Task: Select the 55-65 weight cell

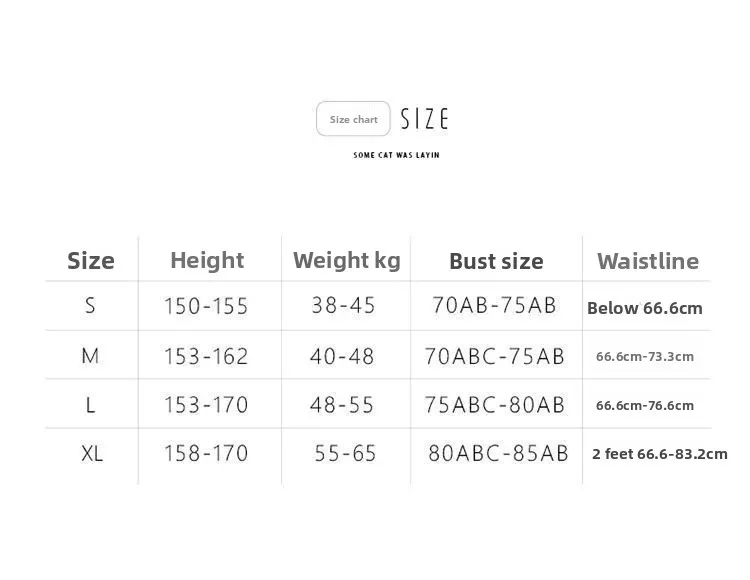Action: coord(345,453)
